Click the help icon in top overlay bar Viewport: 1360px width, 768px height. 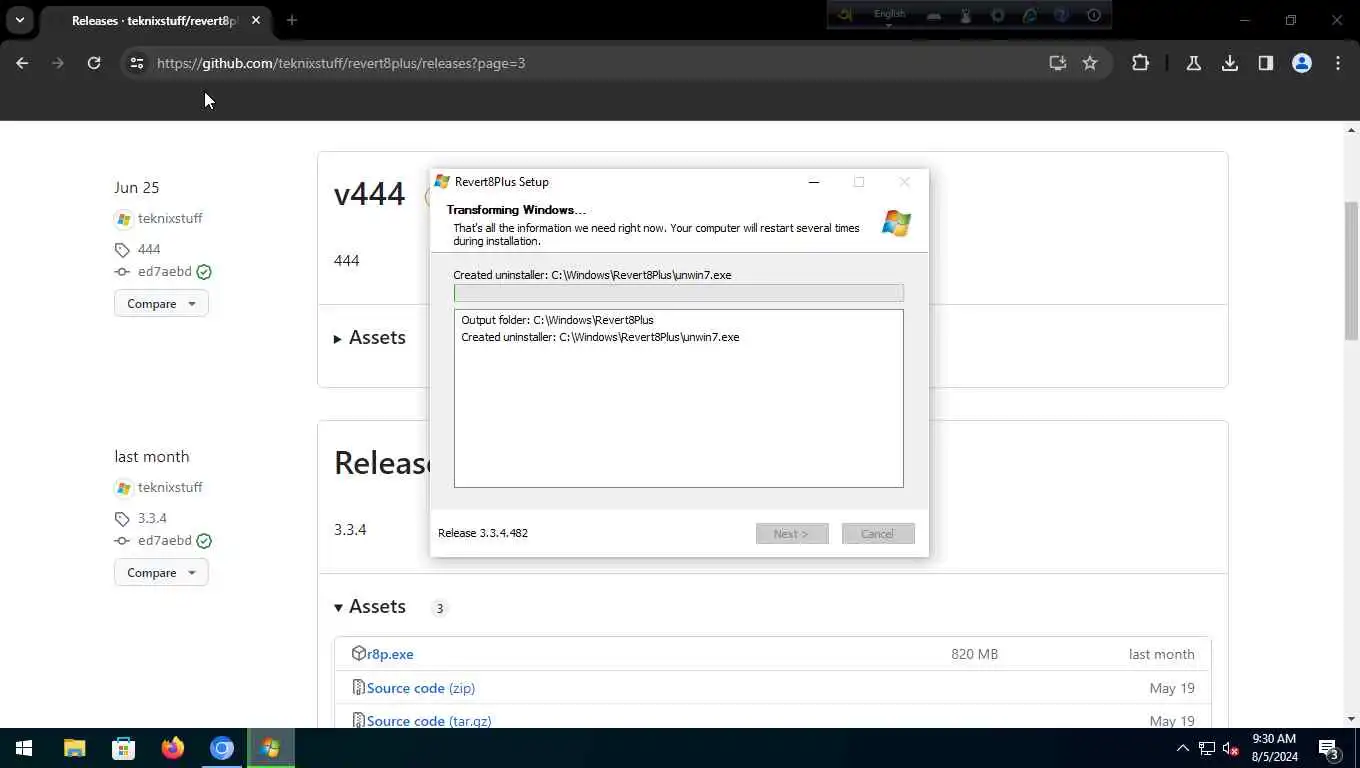click(1062, 15)
